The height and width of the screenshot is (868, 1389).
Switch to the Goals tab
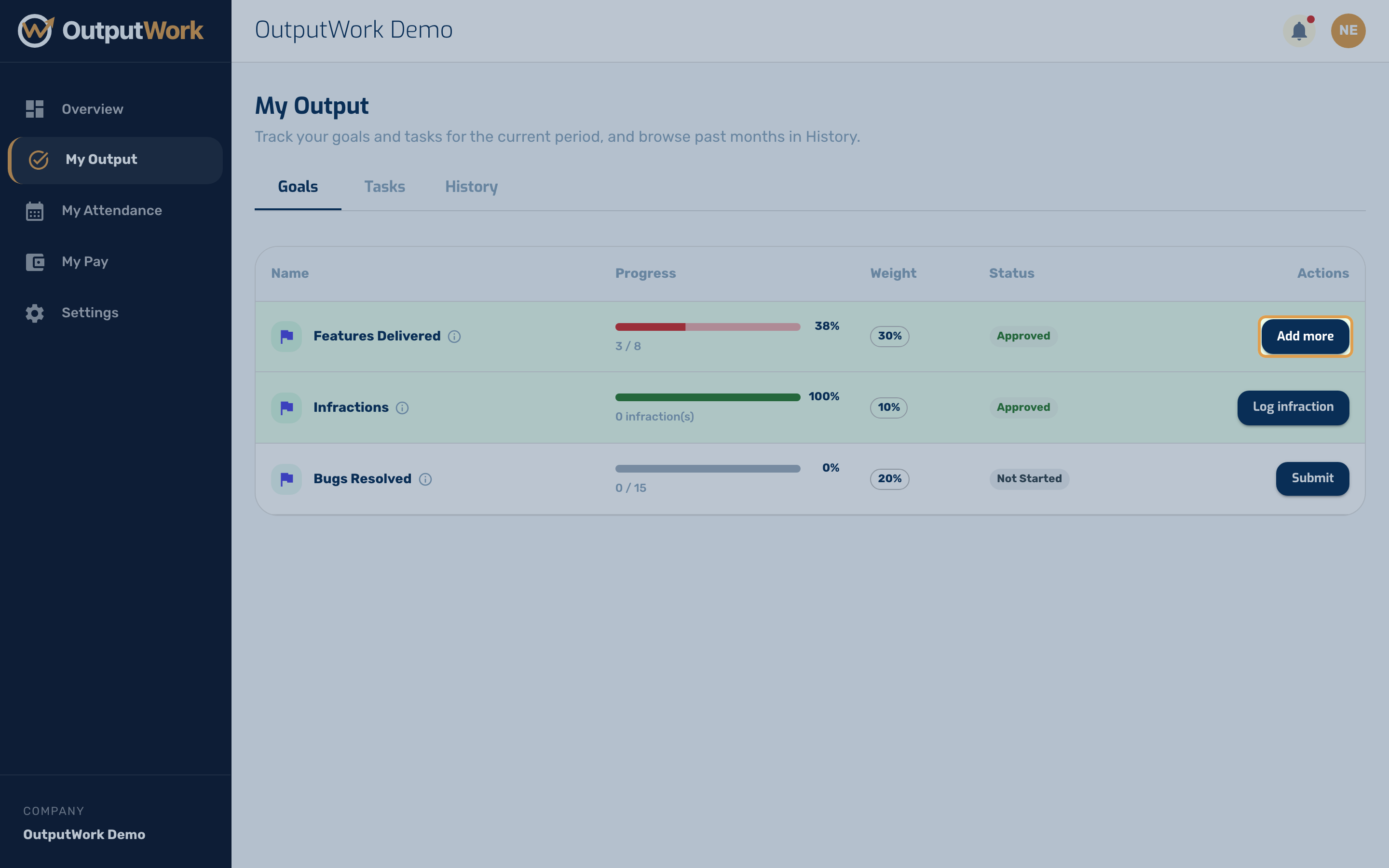298,187
